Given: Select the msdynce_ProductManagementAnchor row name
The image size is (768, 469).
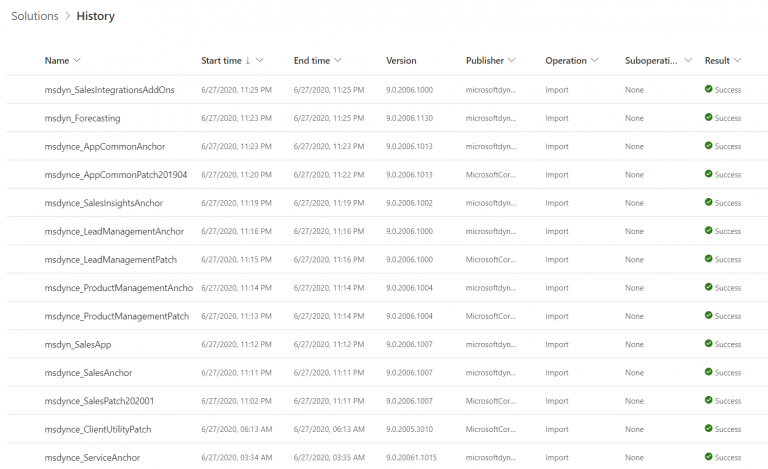Looking at the screenshot, I should 119,288.
